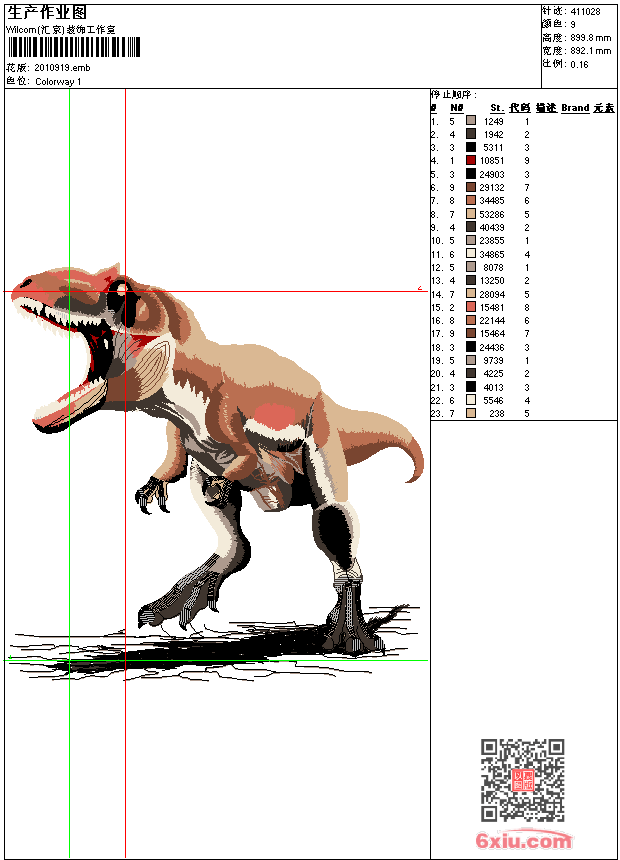
Task: Click the 生产作业图 title heading
Action: point(47,12)
